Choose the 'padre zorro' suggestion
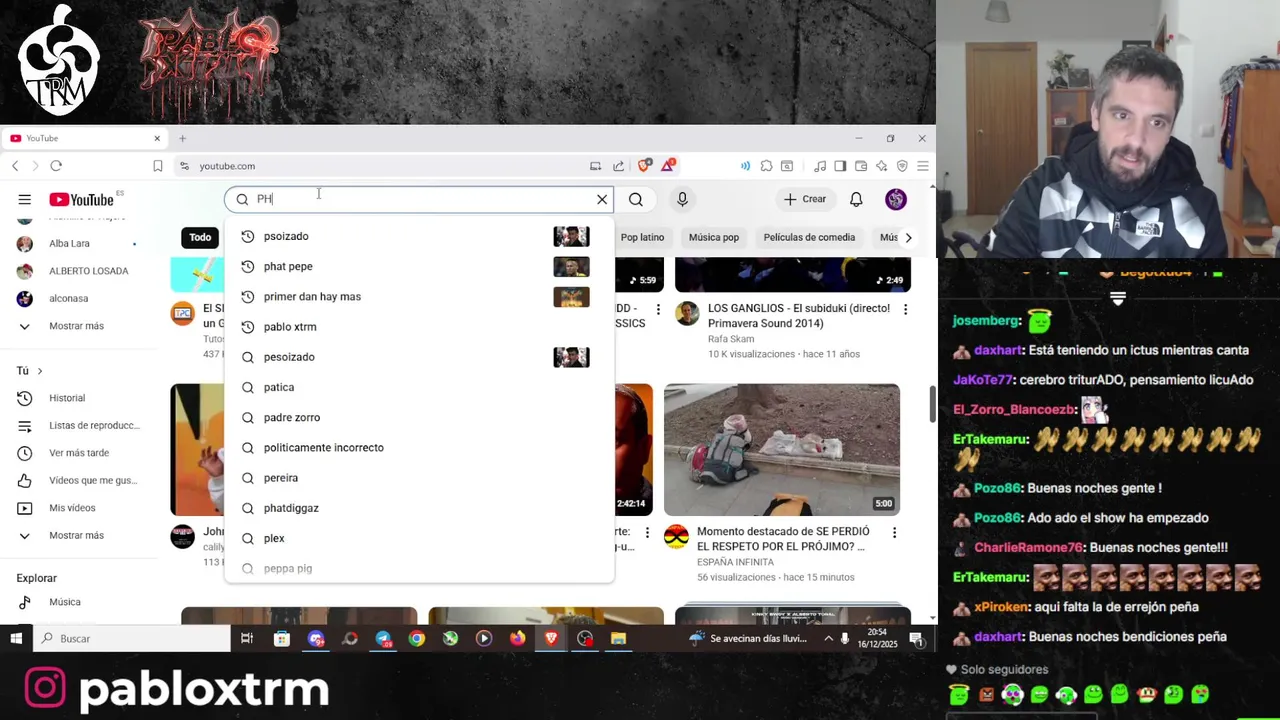Screen dimensions: 1280x720 418,417
